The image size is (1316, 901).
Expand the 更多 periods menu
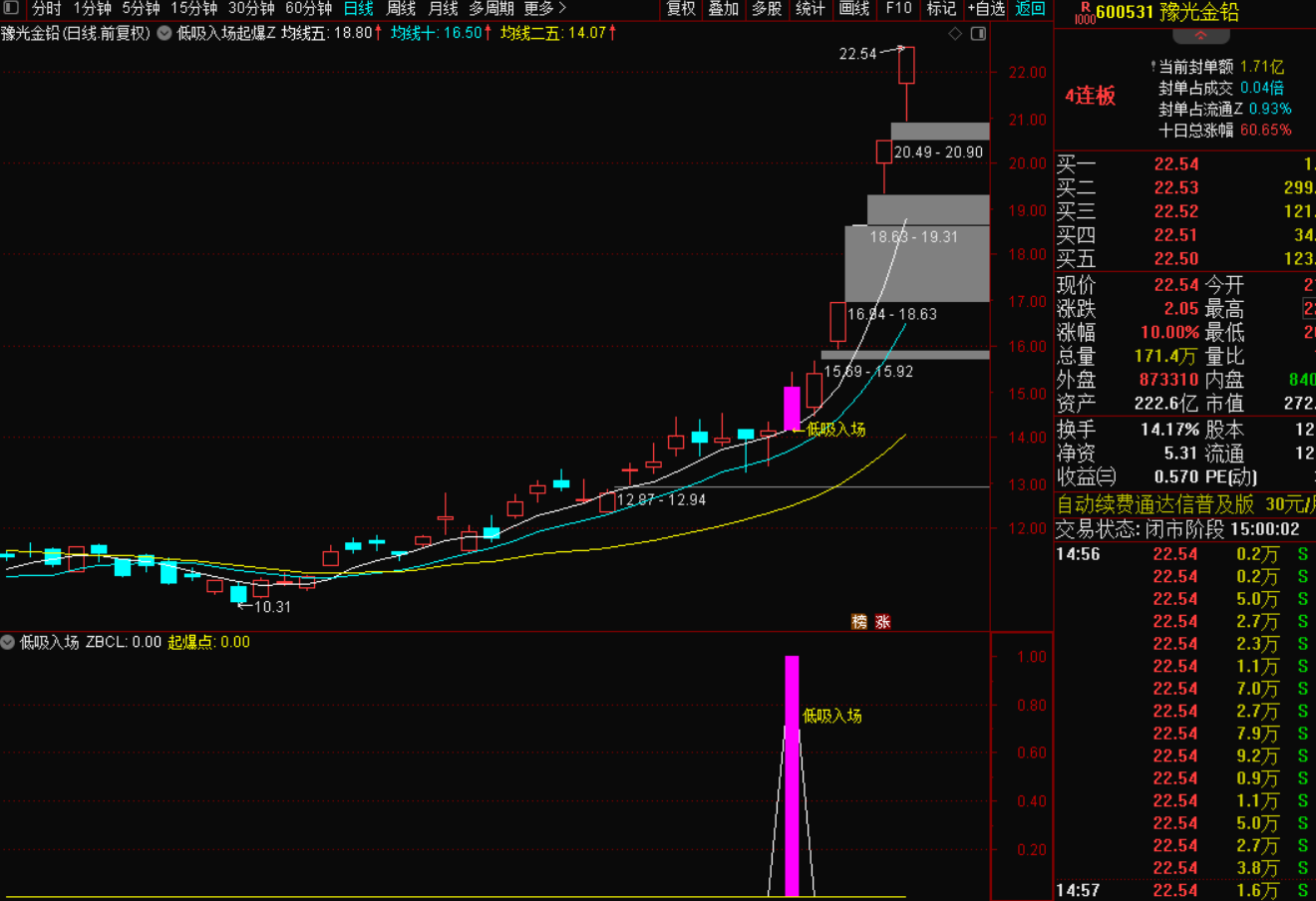(544, 9)
